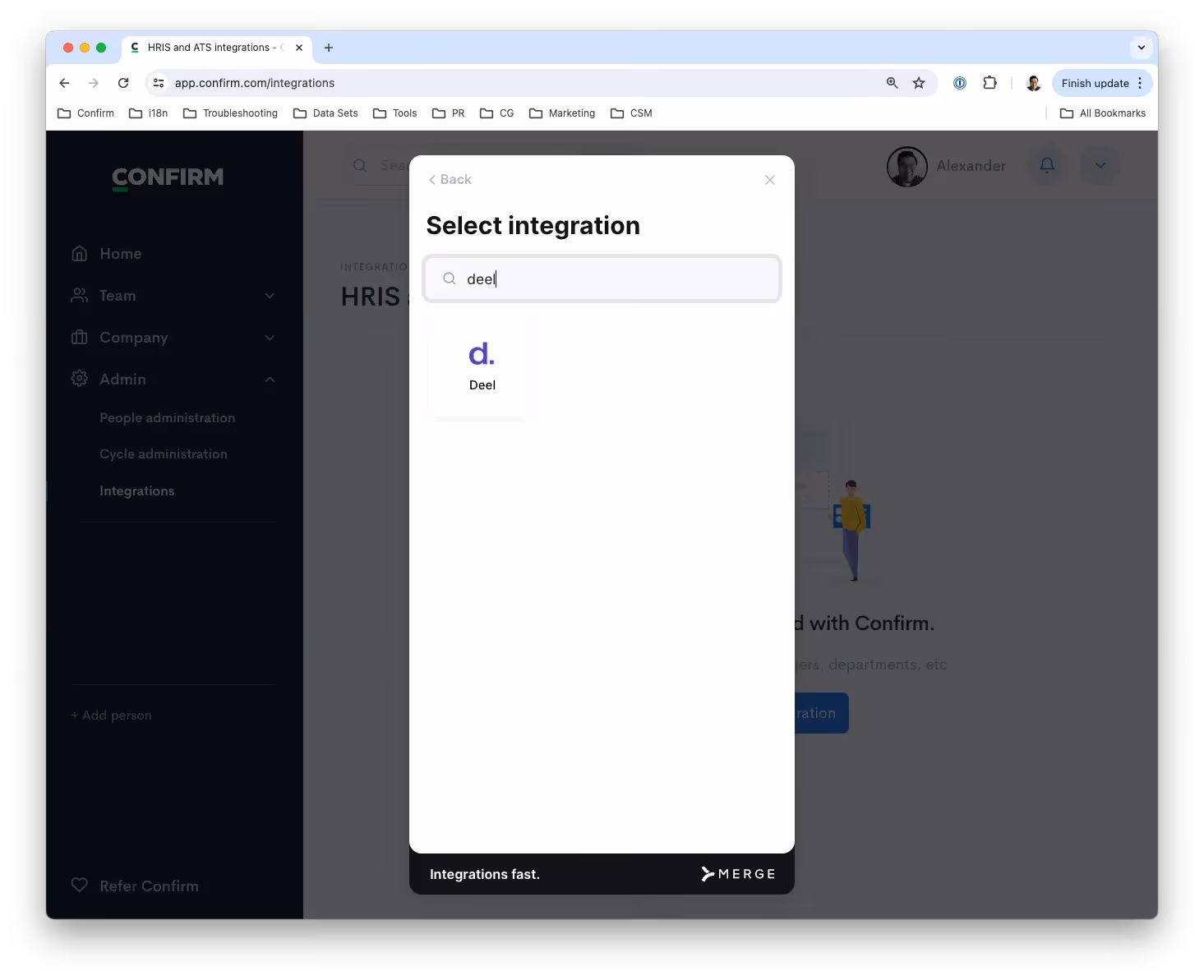Collapse the Admin chevron
The height and width of the screenshot is (980, 1204).
[x=270, y=379]
